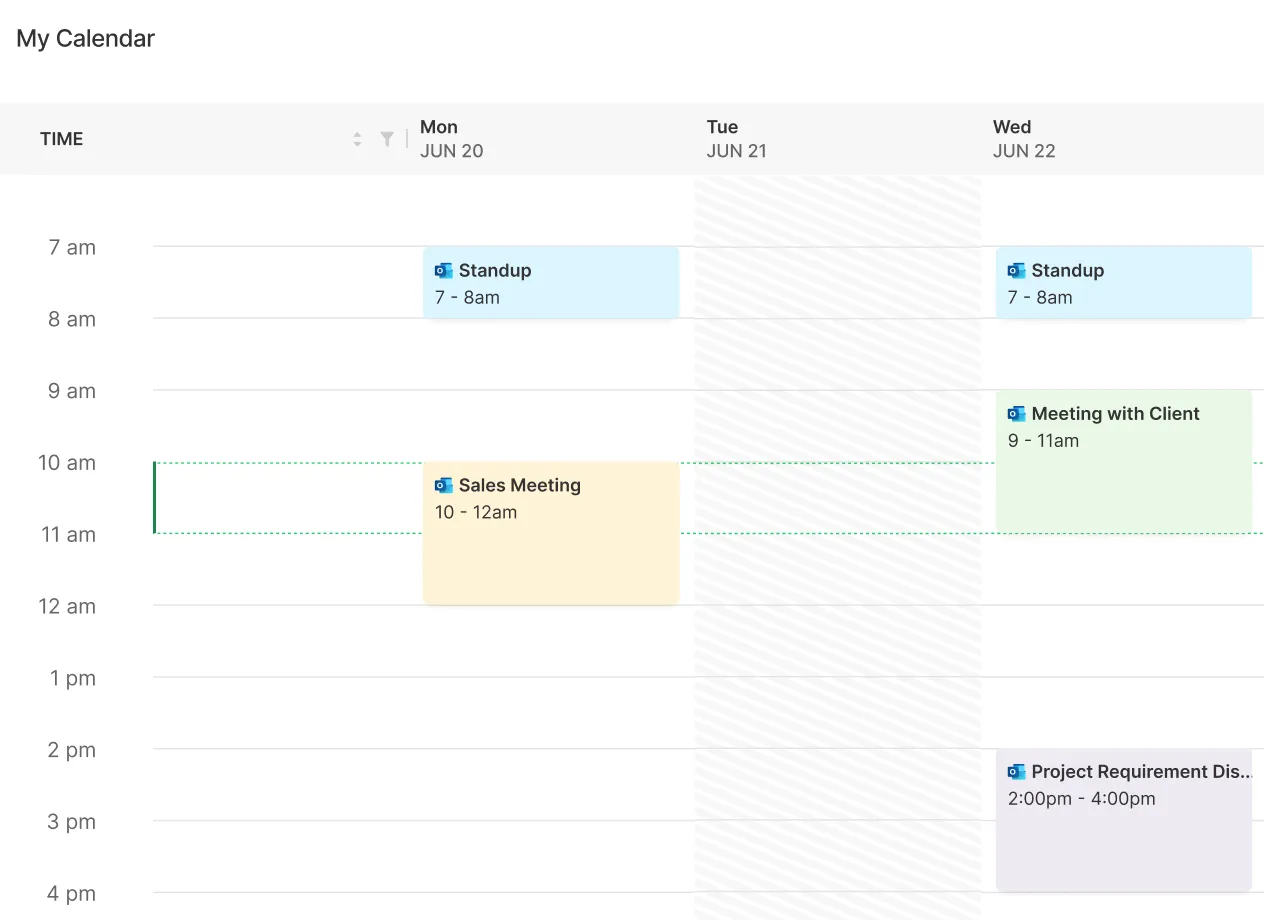Click the Outlook icon on Project Requirement Discussion
The height and width of the screenshot is (920, 1264).
point(1016,771)
